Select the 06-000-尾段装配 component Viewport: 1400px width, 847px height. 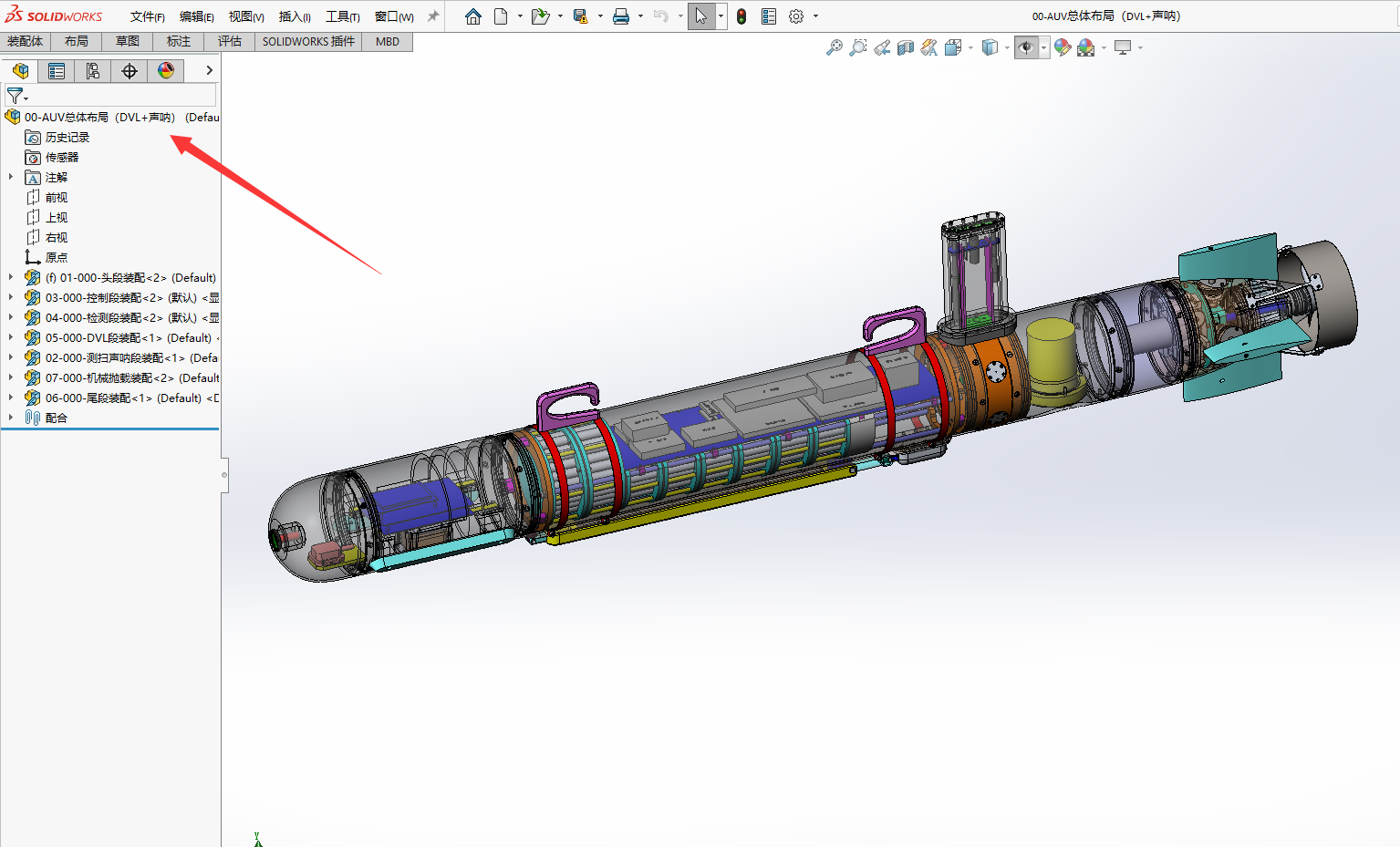tap(123, 398)
